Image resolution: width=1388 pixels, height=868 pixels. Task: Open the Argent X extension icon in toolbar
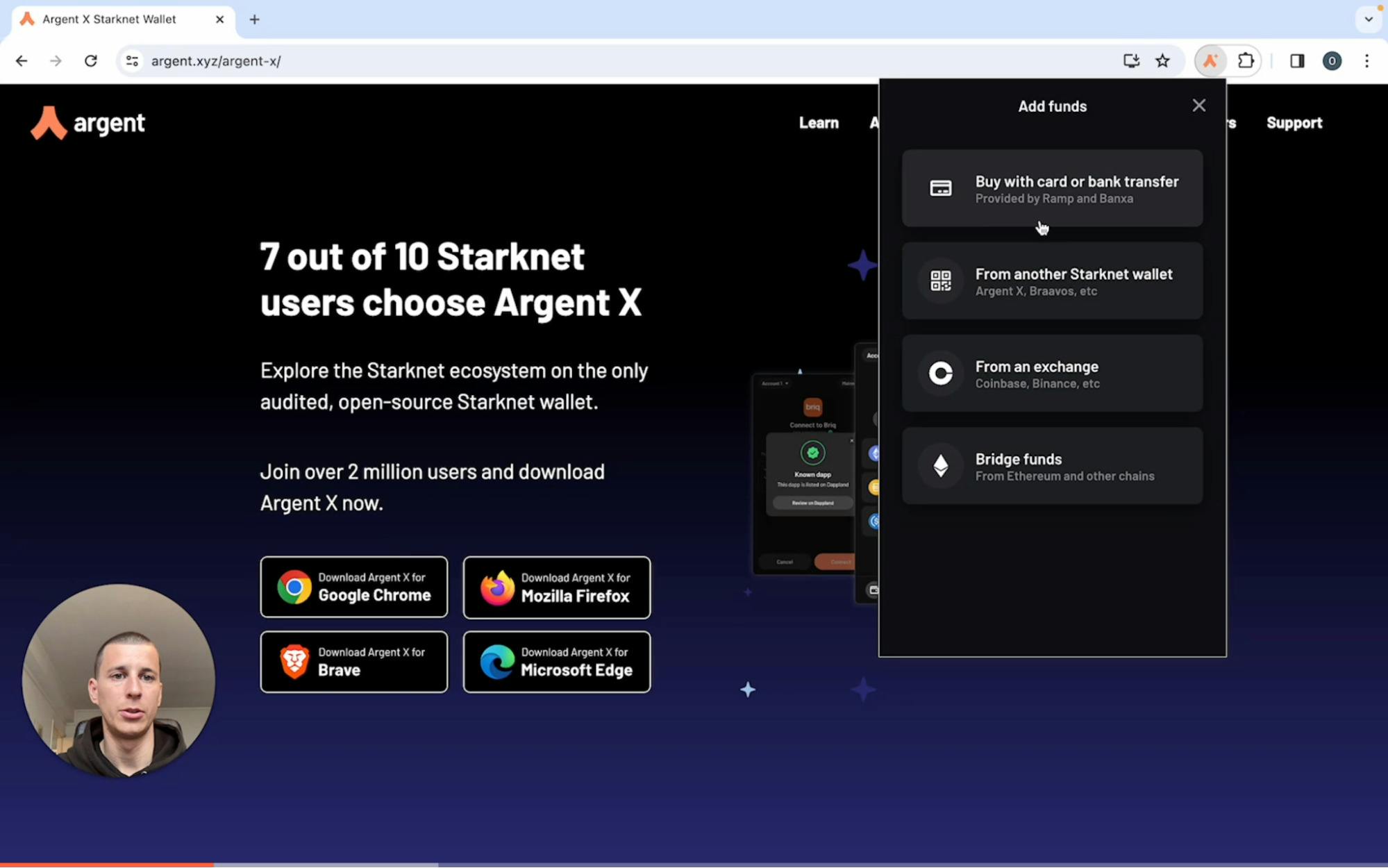click(1210, 61)
